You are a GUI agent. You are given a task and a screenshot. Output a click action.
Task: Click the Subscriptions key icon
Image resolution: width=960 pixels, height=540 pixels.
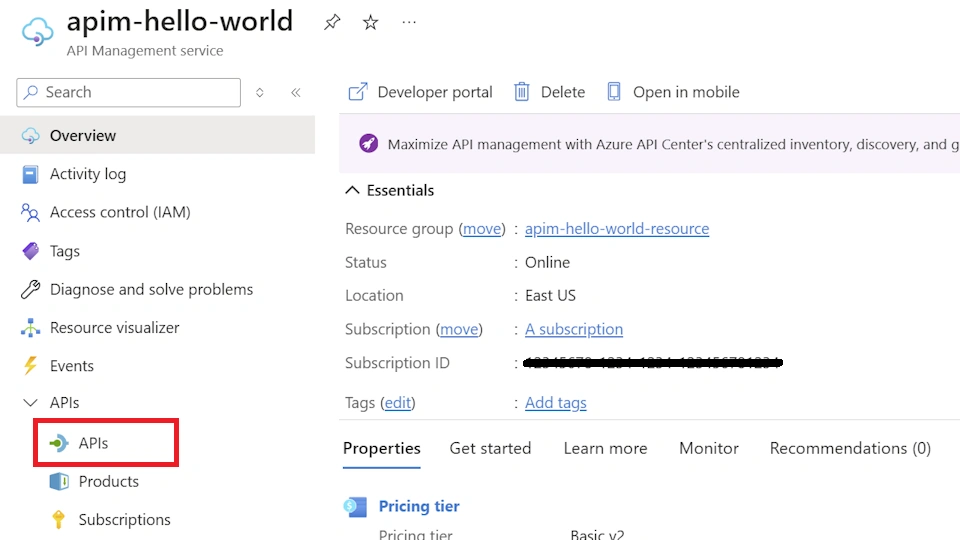(x=58, y=520)
